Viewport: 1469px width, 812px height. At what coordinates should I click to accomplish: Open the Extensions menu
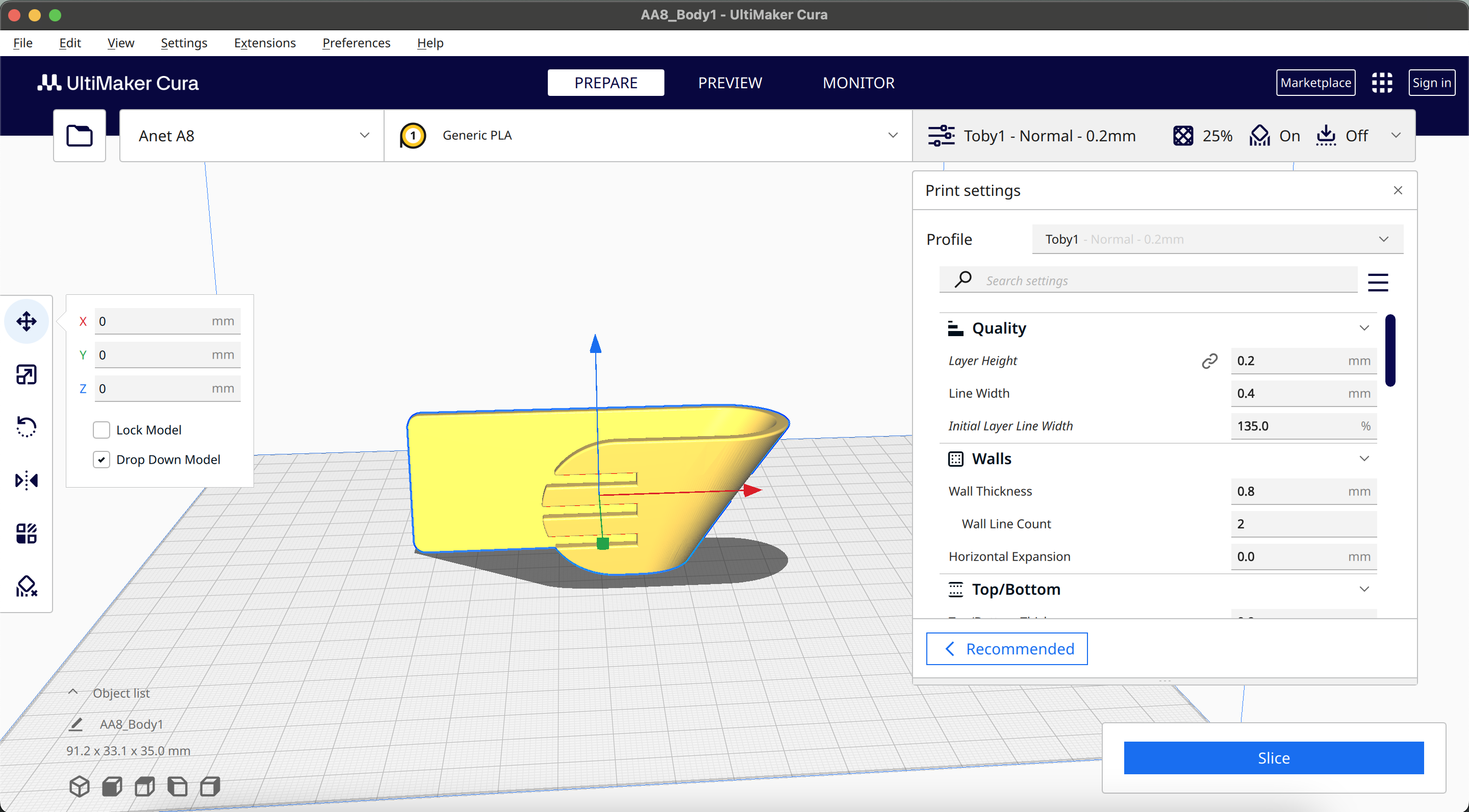pyautogui.click(x=265, y=43)
